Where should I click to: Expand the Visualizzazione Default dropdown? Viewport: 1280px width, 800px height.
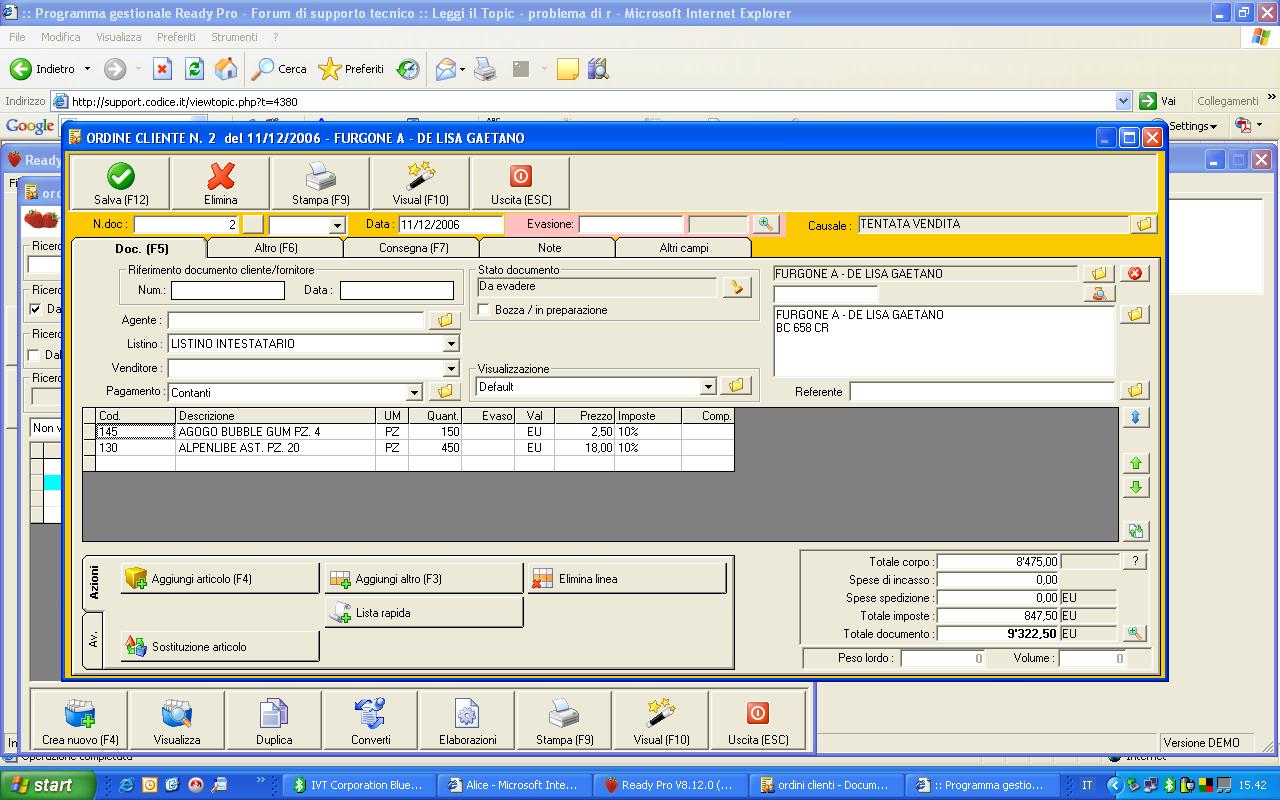[708, 387]
